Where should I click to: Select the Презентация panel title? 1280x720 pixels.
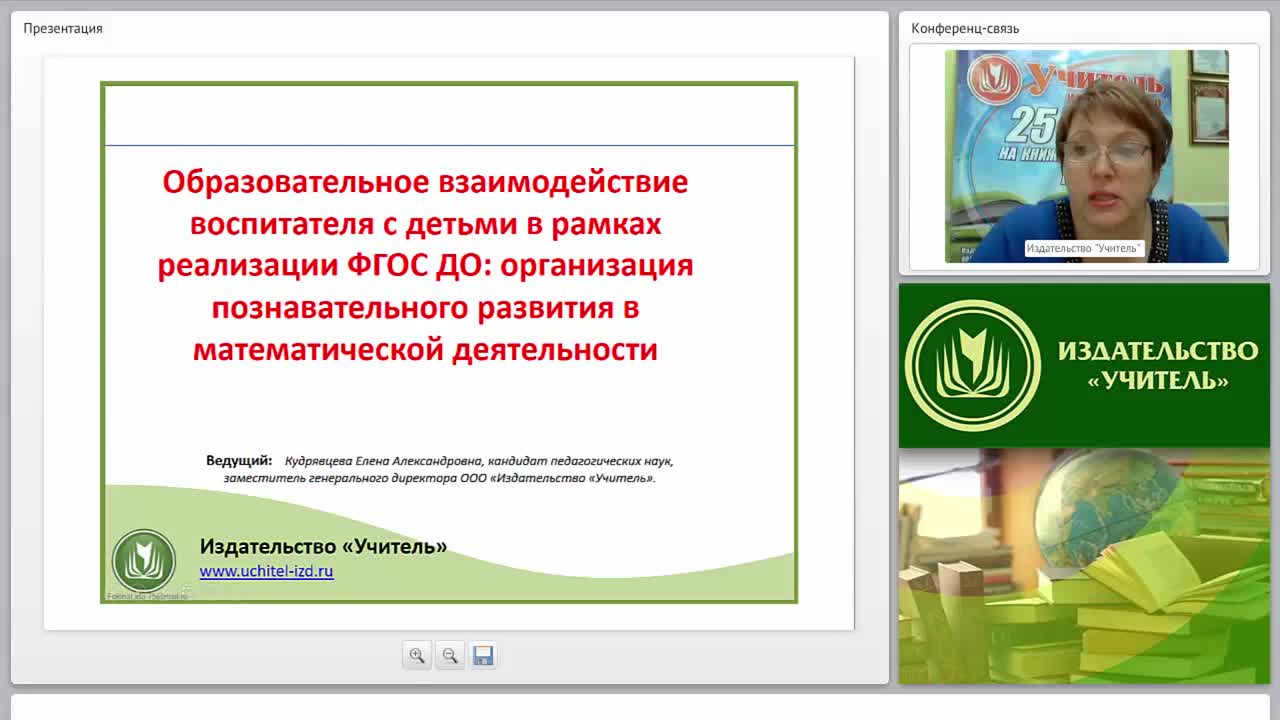pos(63,28)
